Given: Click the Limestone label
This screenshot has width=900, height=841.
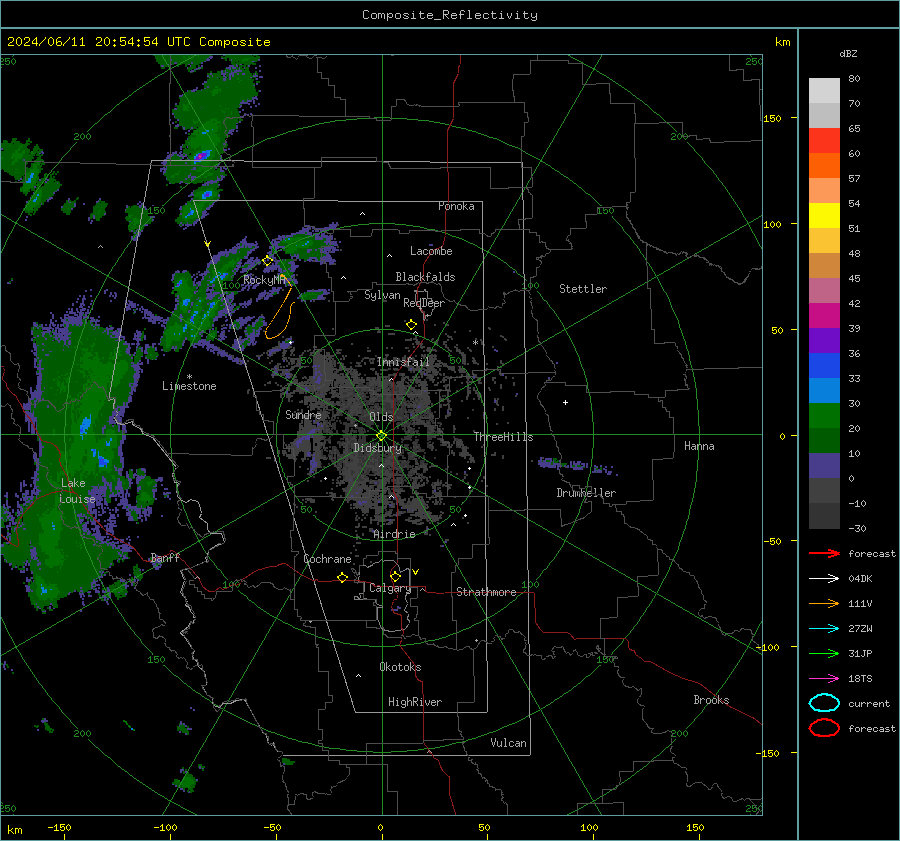Looking at the screenshot, I should [x=189, y=386].
